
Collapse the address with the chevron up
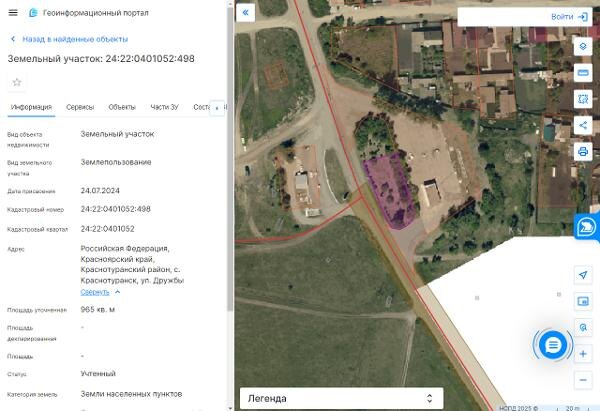[117, 292]
